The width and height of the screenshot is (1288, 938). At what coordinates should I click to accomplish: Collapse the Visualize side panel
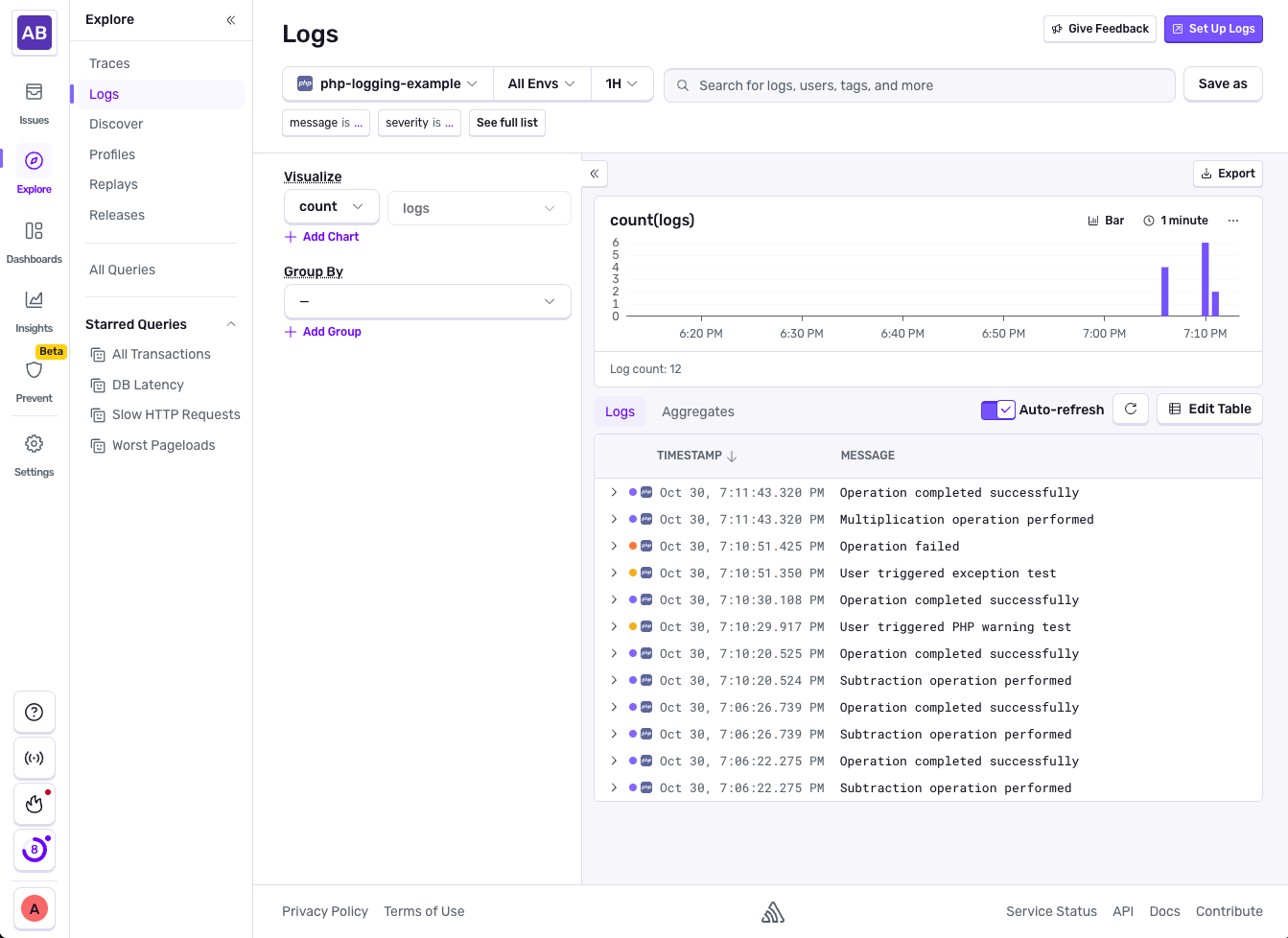(594, 174)
